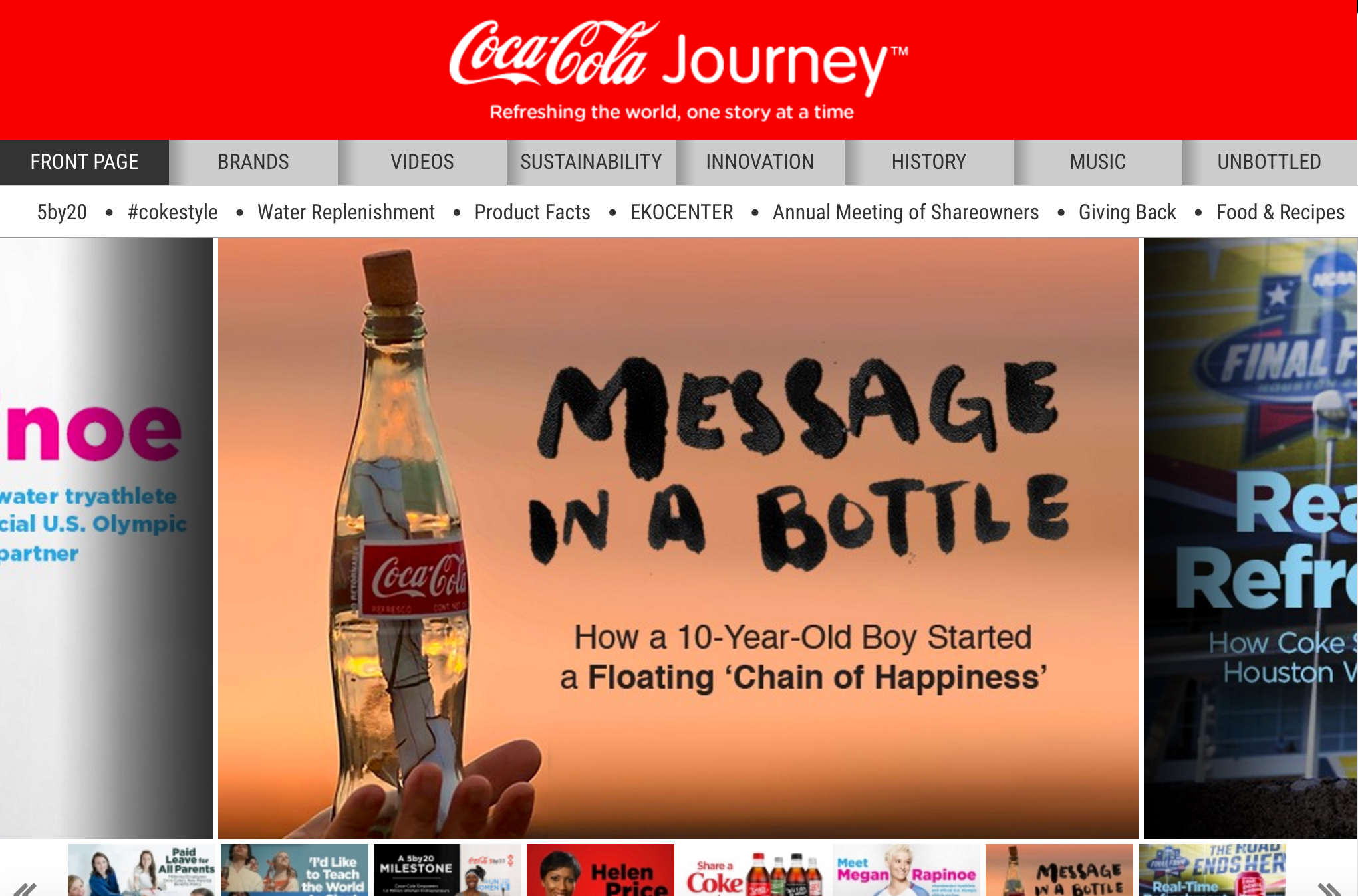Follow the 5by20 link
Image resolution: width=1358 pixels, height=896 pixels.
click(62, 212)
